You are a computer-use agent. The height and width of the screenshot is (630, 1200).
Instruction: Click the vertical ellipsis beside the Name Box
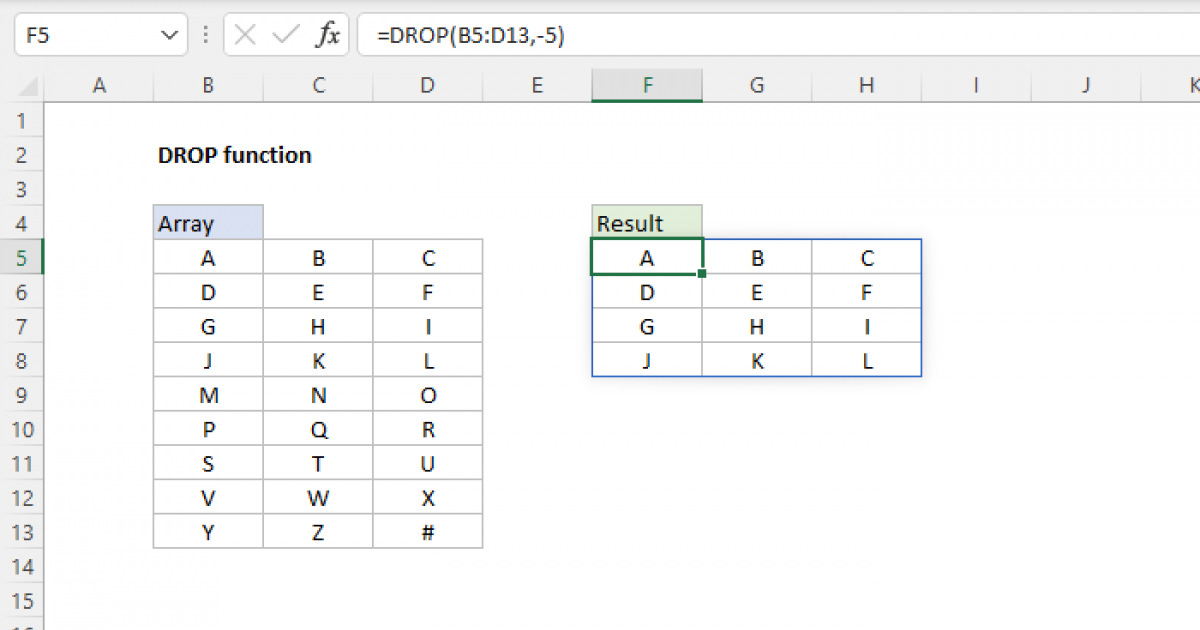pos(205,33)
